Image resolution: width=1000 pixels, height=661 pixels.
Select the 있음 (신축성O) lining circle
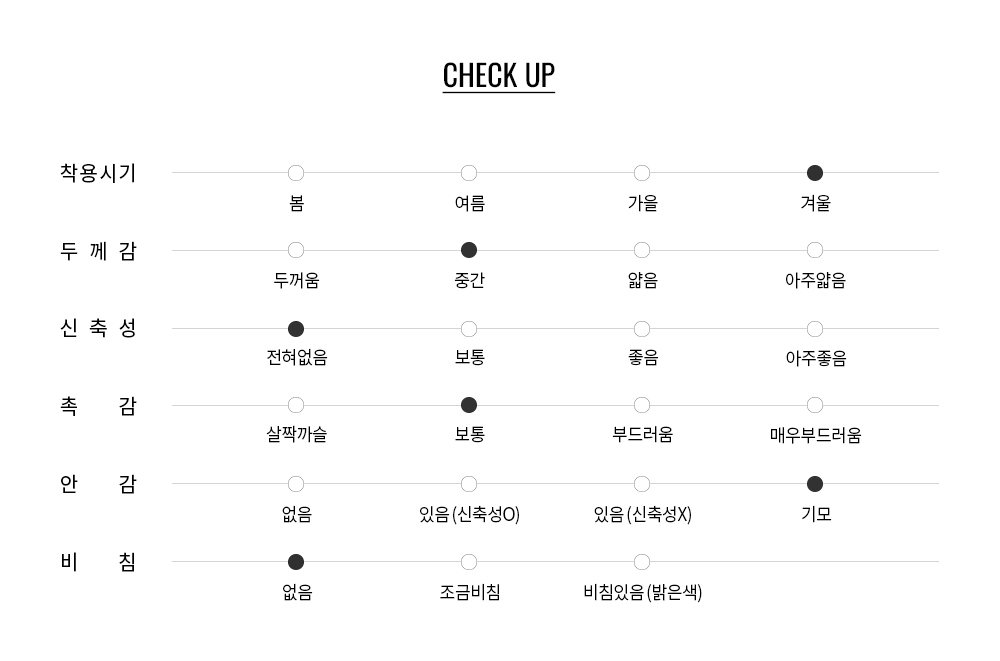tap(469, 484)
